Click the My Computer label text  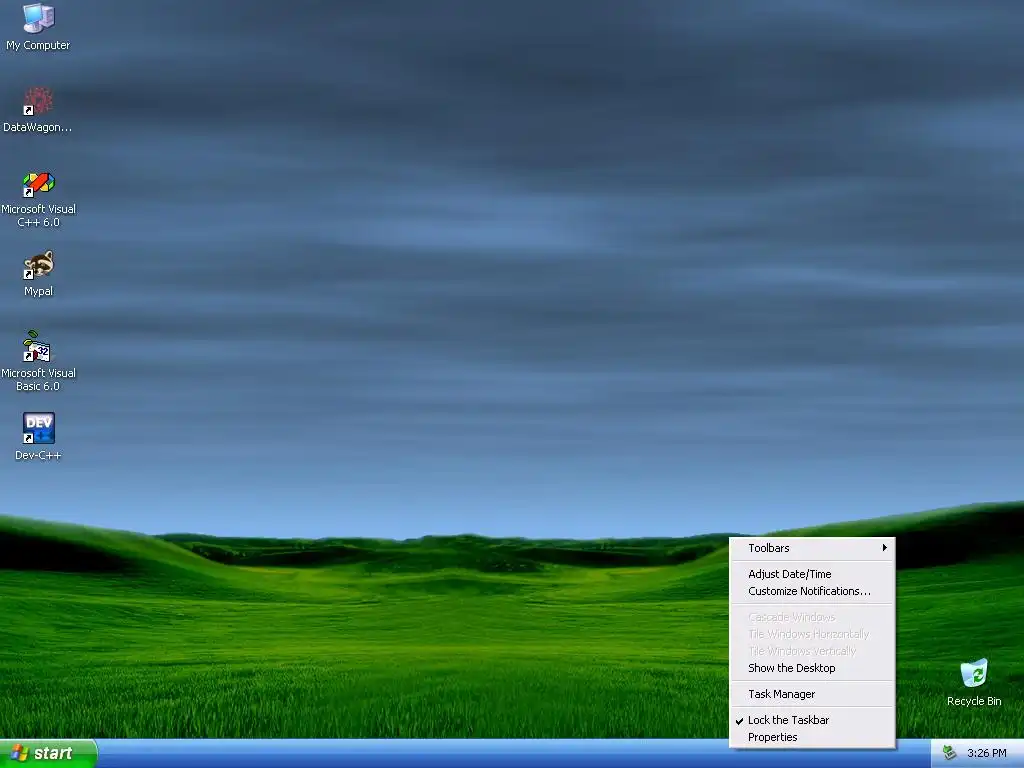pyautogui.click(x=38, y=45)
